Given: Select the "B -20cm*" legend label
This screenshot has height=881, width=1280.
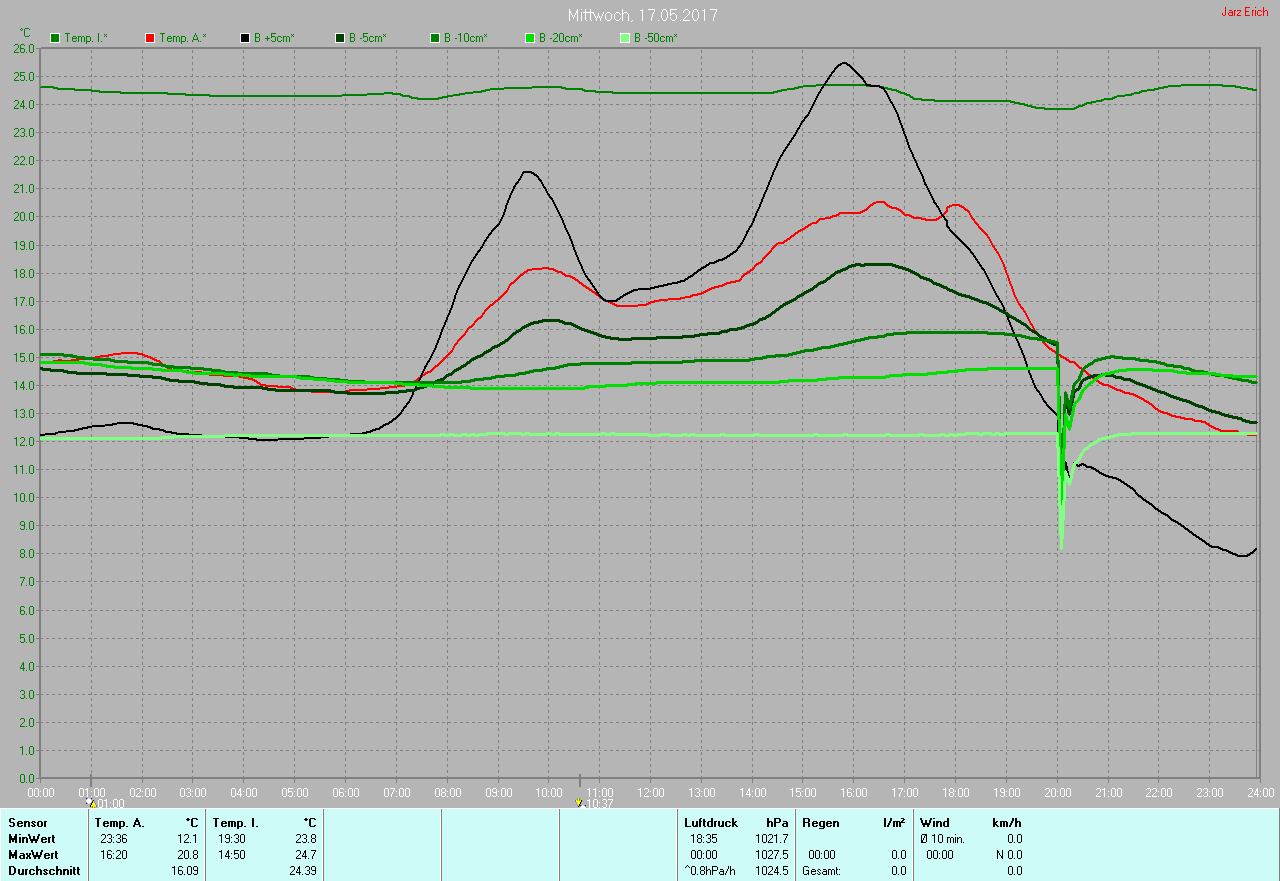Looking at the screenshot, I should coord(560,38).
